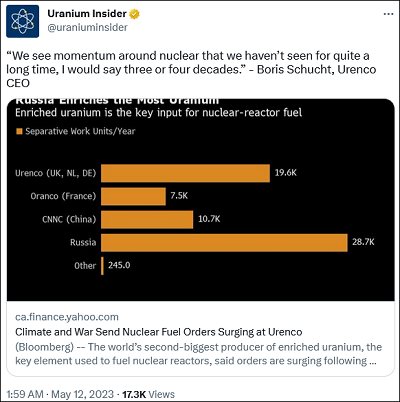Click the 1:59 AM timestamp
Image resolution: width=400 pixels, height=402 pixels.
[x=25, y=394]
